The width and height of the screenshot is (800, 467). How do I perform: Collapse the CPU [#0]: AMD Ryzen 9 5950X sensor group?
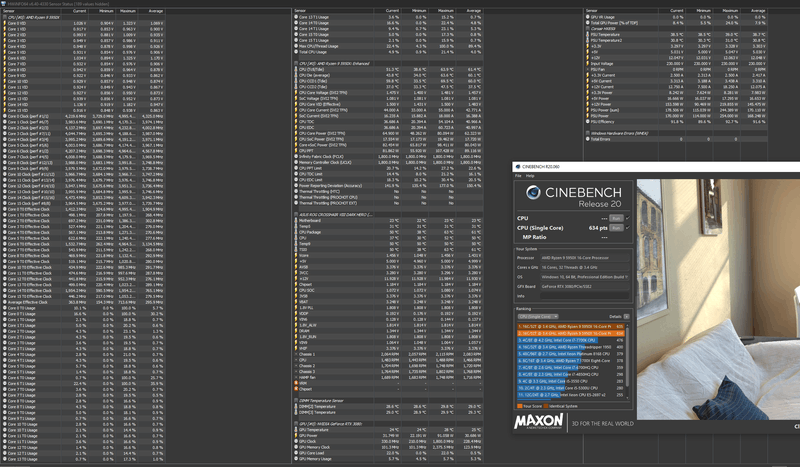[5, 17]
